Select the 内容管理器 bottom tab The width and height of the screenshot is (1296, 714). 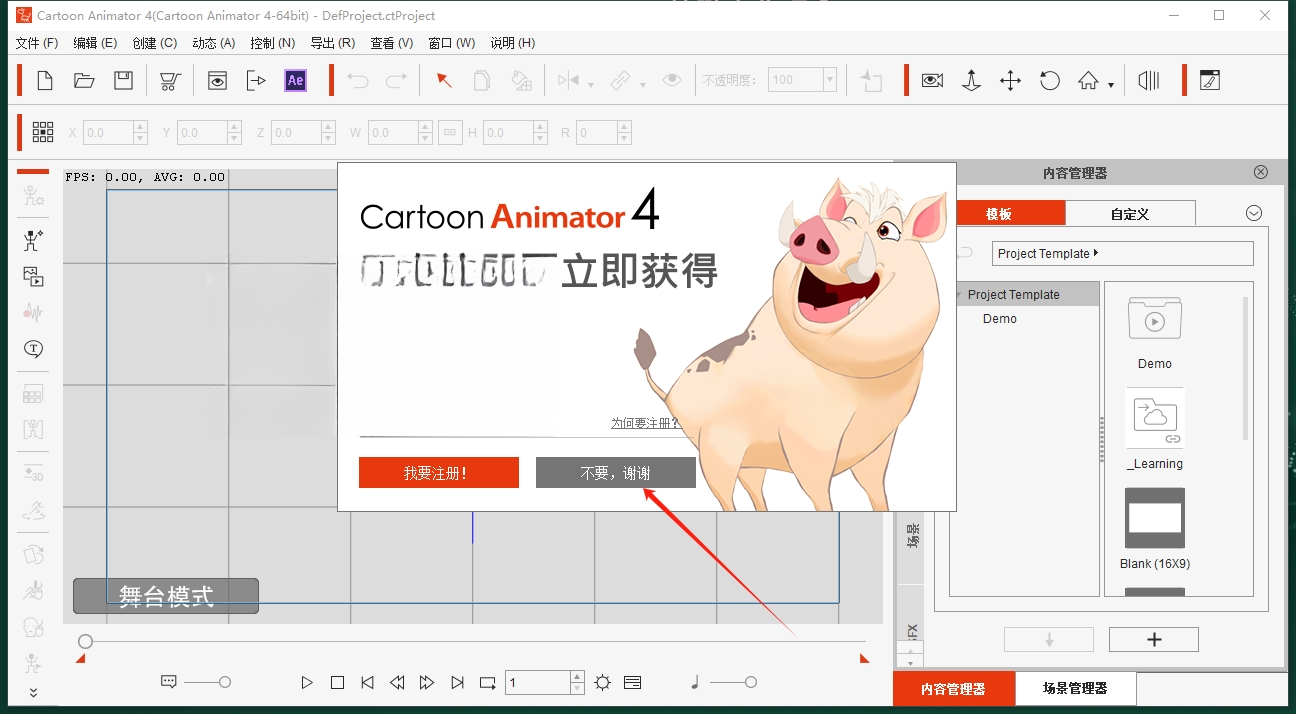[x=953, y=688]
